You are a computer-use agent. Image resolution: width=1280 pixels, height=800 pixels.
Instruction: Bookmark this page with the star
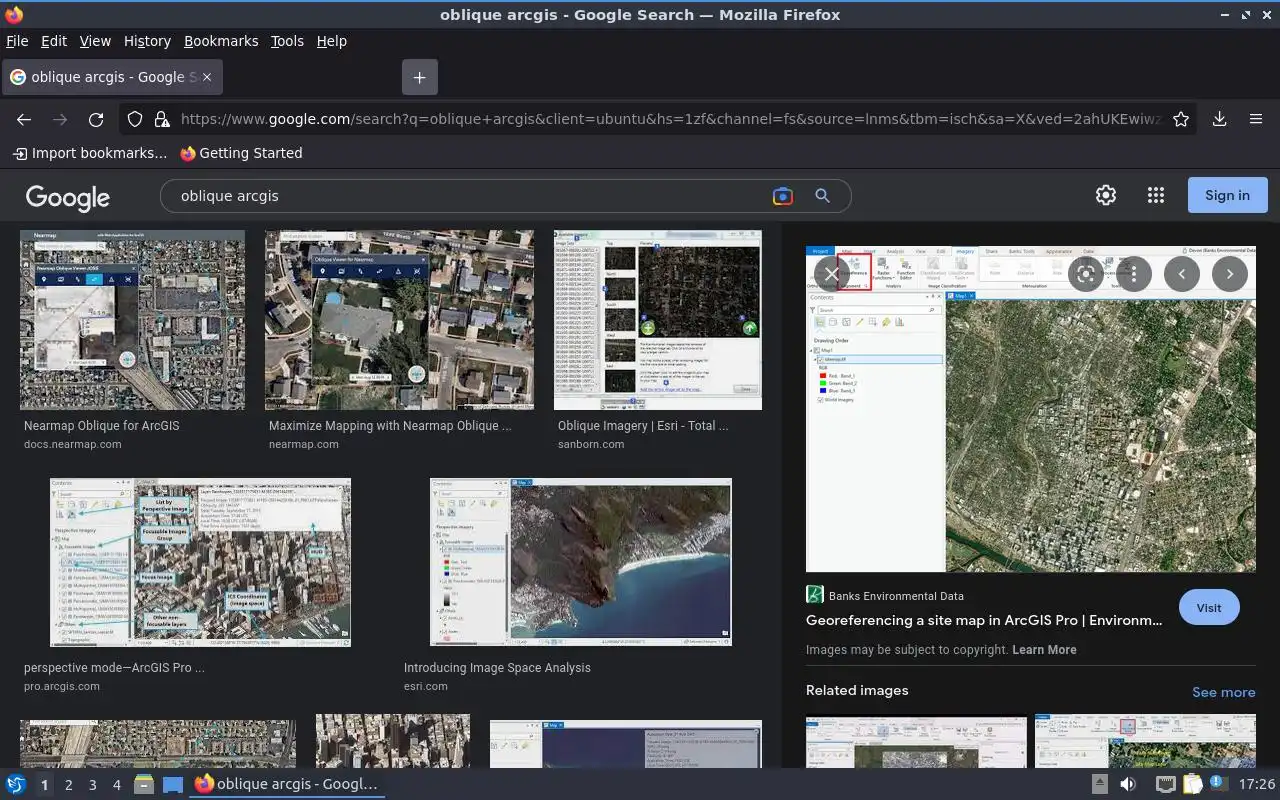click(1181, 119)
